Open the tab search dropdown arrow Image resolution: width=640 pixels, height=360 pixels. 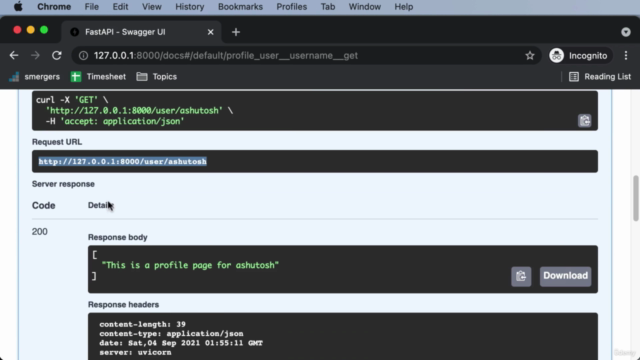click(x=626, y=32)
